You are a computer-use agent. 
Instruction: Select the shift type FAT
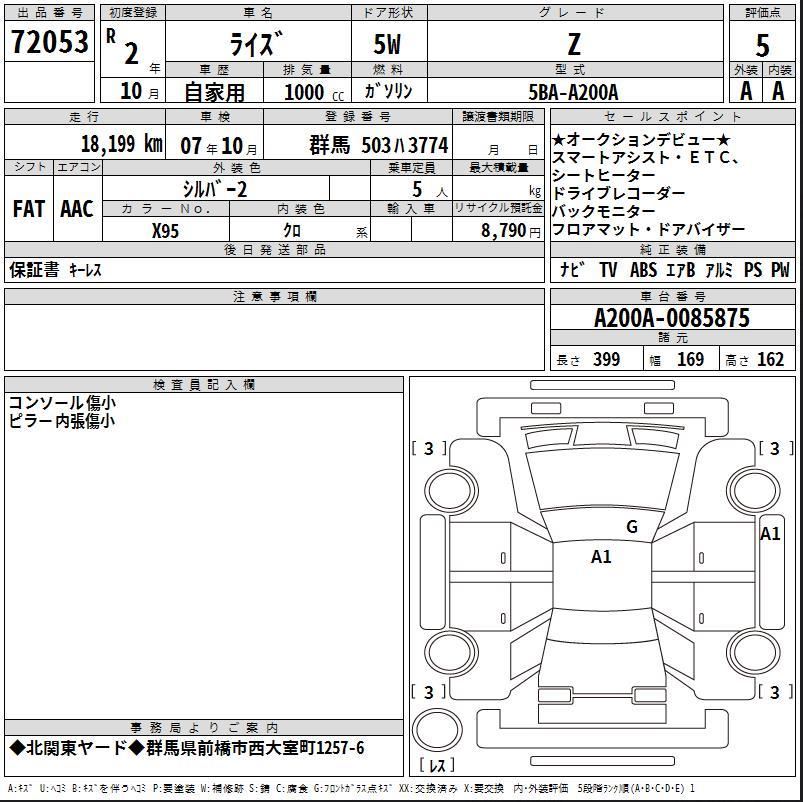pos(29,208)
